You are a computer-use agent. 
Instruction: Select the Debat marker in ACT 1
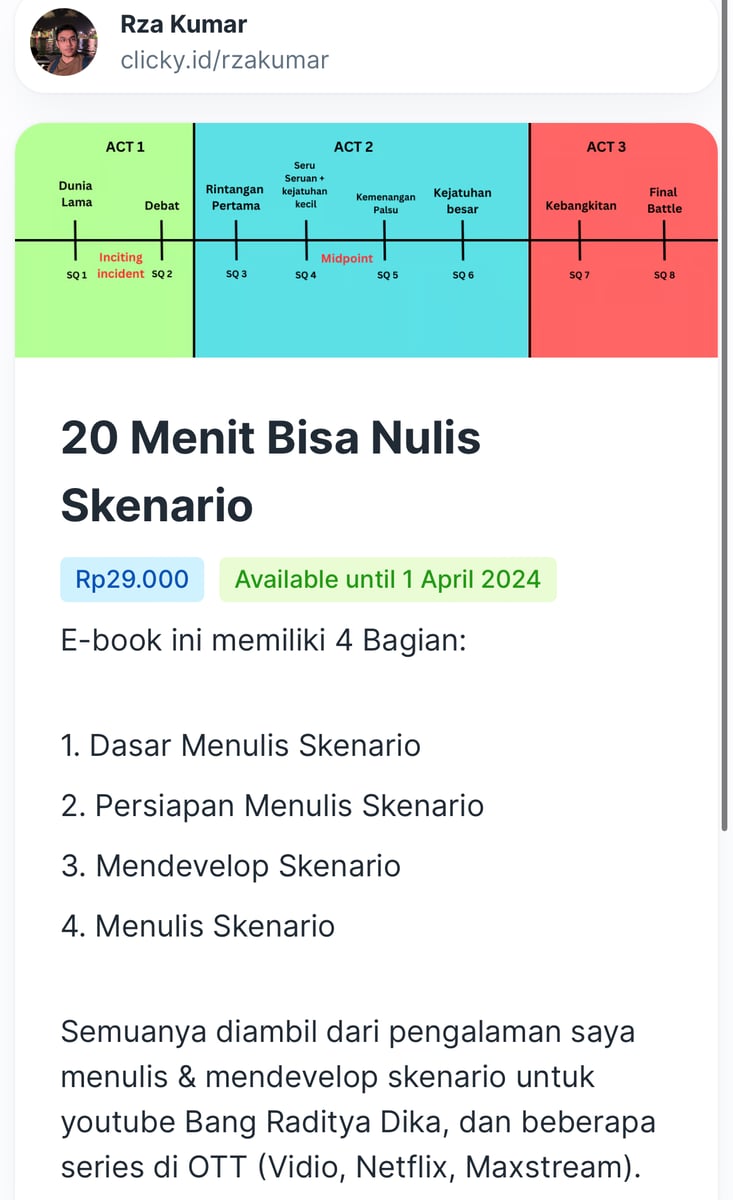coord(161,205)
